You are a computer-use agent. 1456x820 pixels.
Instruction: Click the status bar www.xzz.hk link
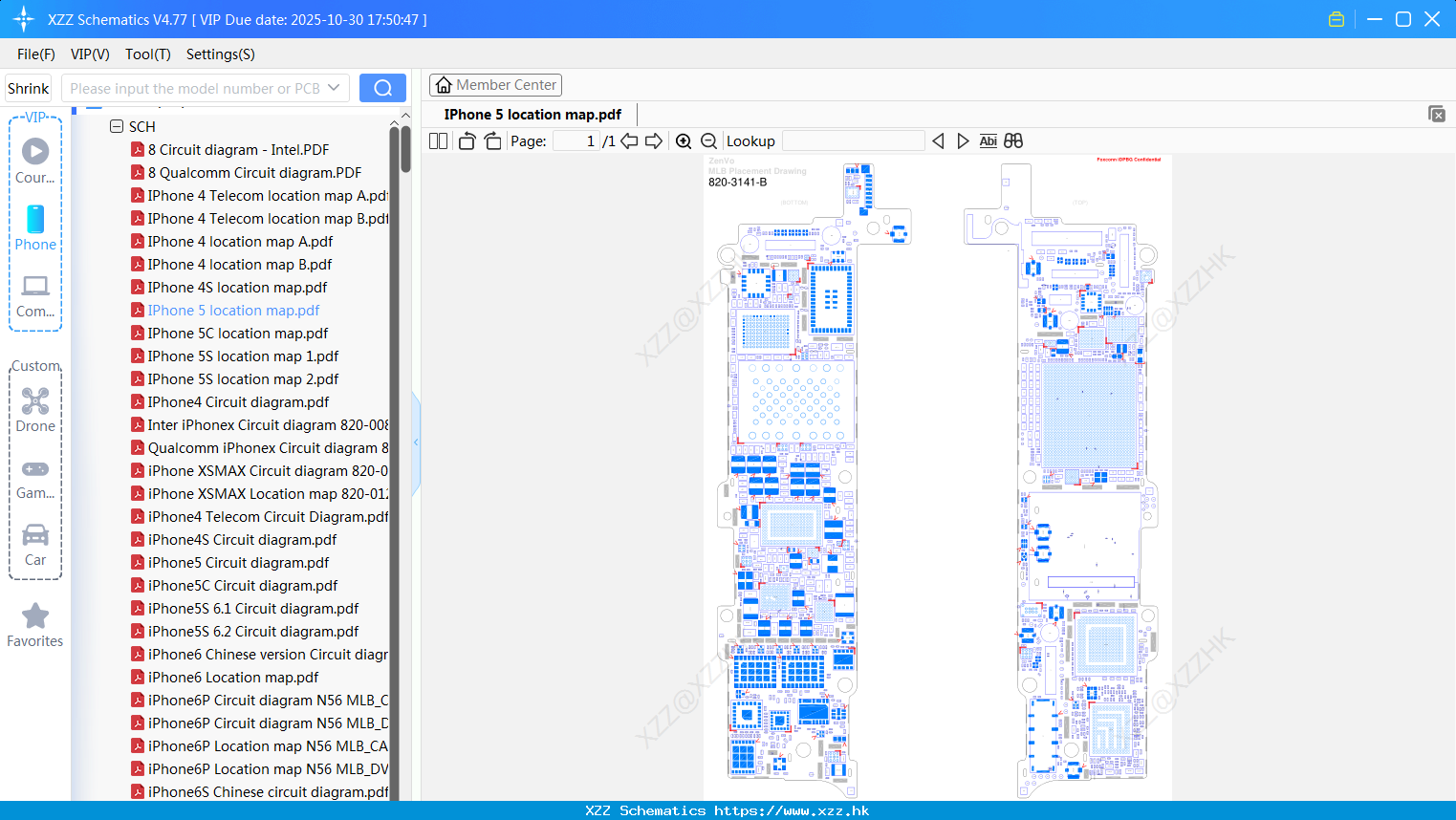click(x=792, y=810)
